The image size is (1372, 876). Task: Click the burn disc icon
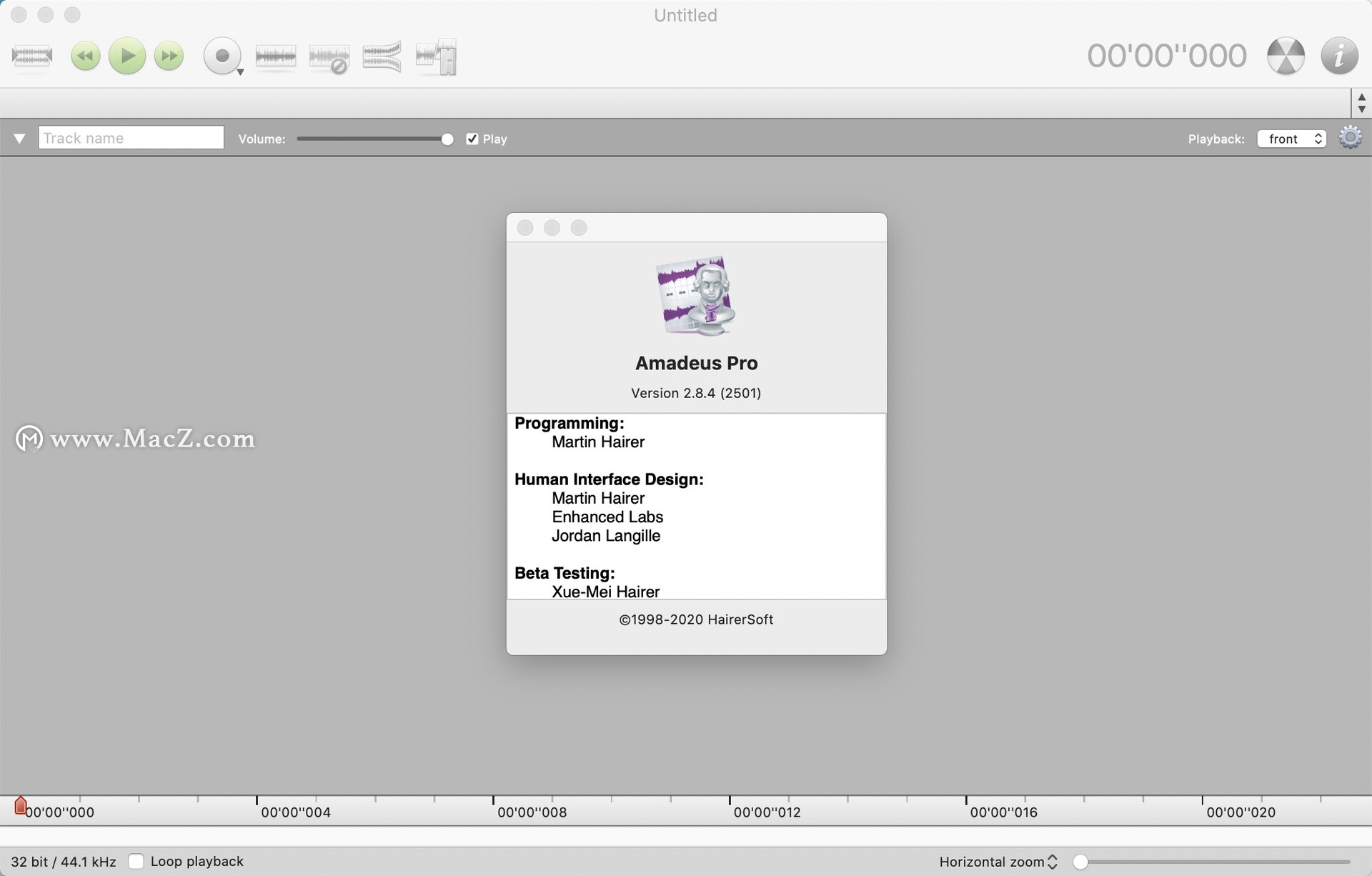pyautogui.click(x=1286, y=56)
